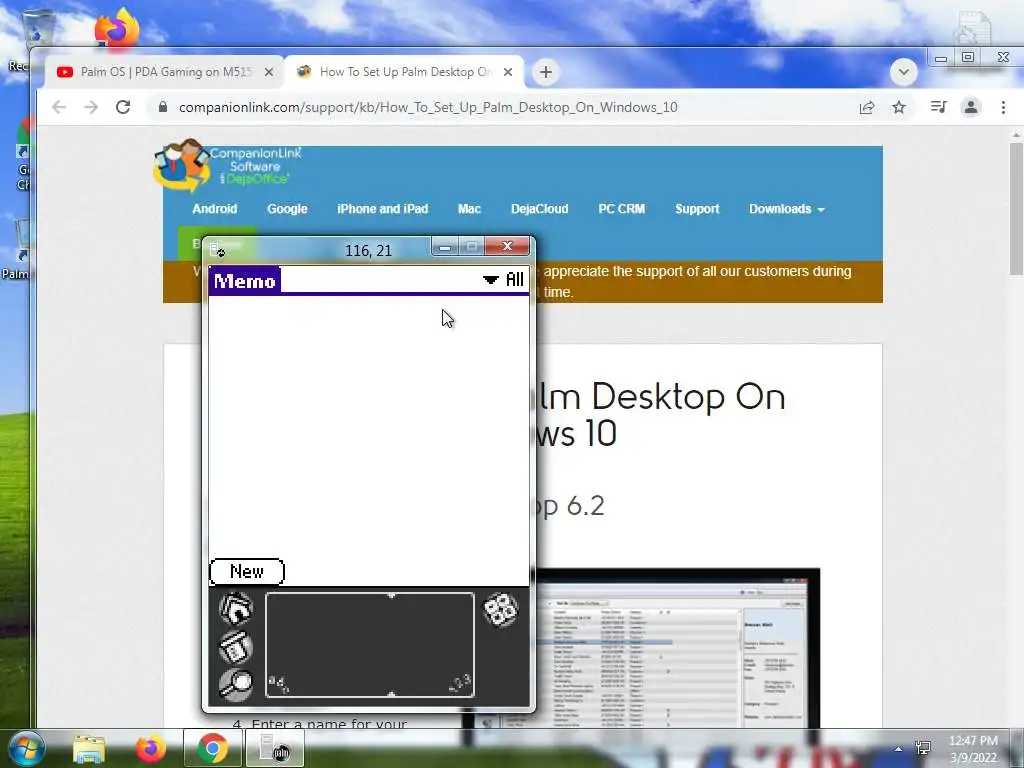Open a new Chrome tab
The height and width of the screenshot is (768, 1024).
[546, 72]
